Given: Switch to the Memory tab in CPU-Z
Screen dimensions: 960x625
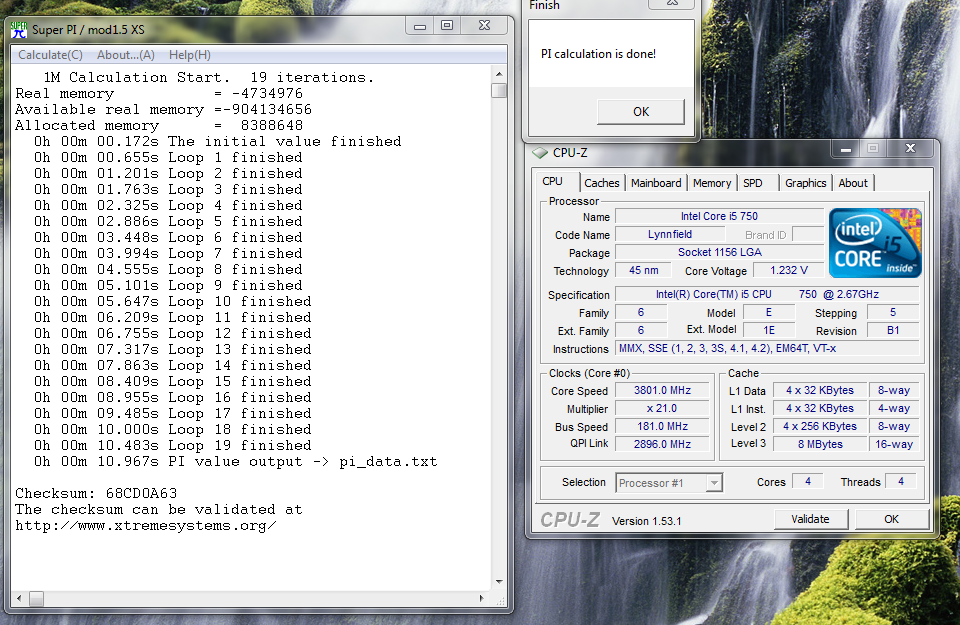Looking at the screenshot, I should tap(712, 183).
